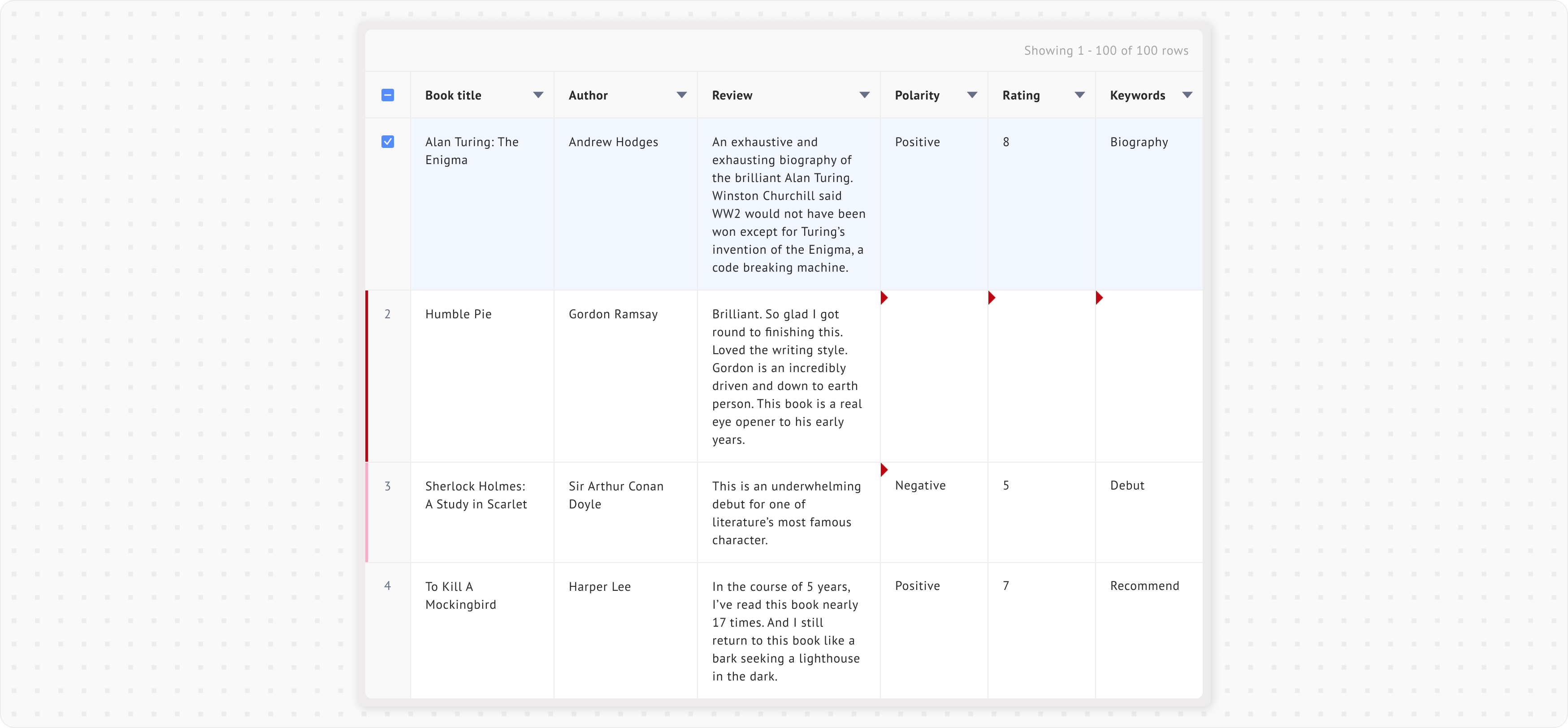
Task: Click the Harper Lee author cell
Action: click(600, 587)
